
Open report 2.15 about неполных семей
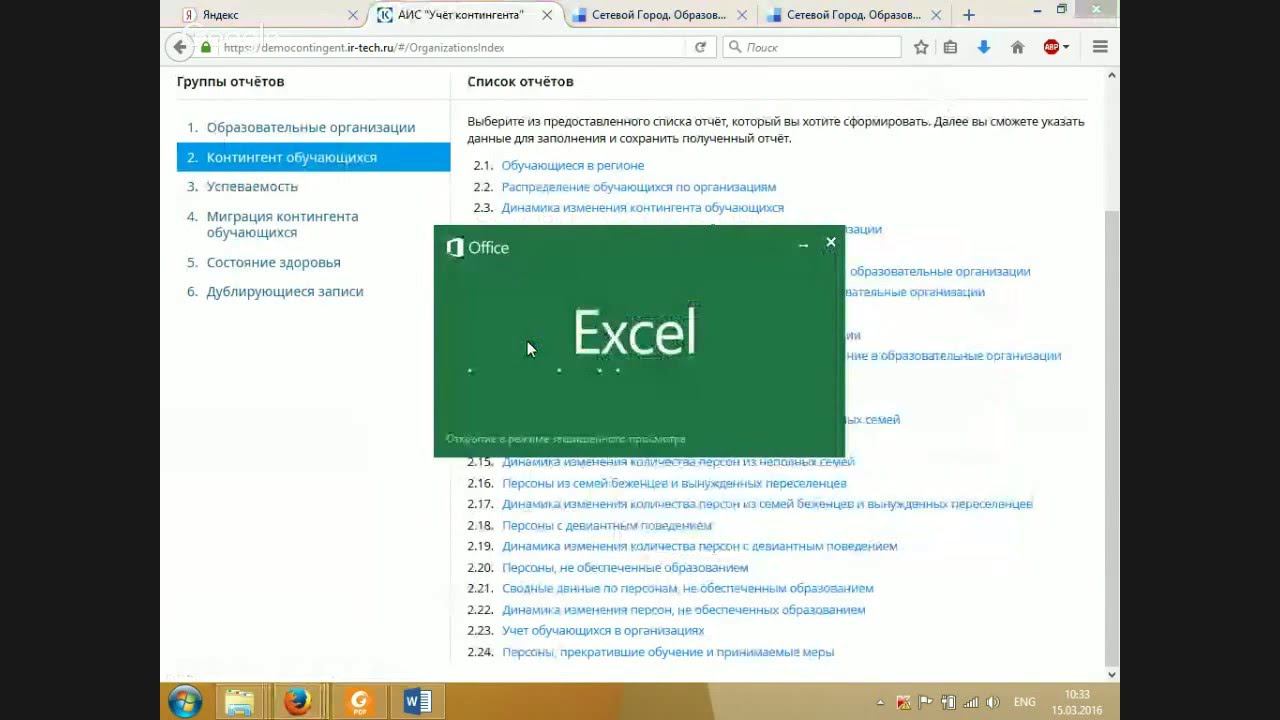click(x=679, y=462)
